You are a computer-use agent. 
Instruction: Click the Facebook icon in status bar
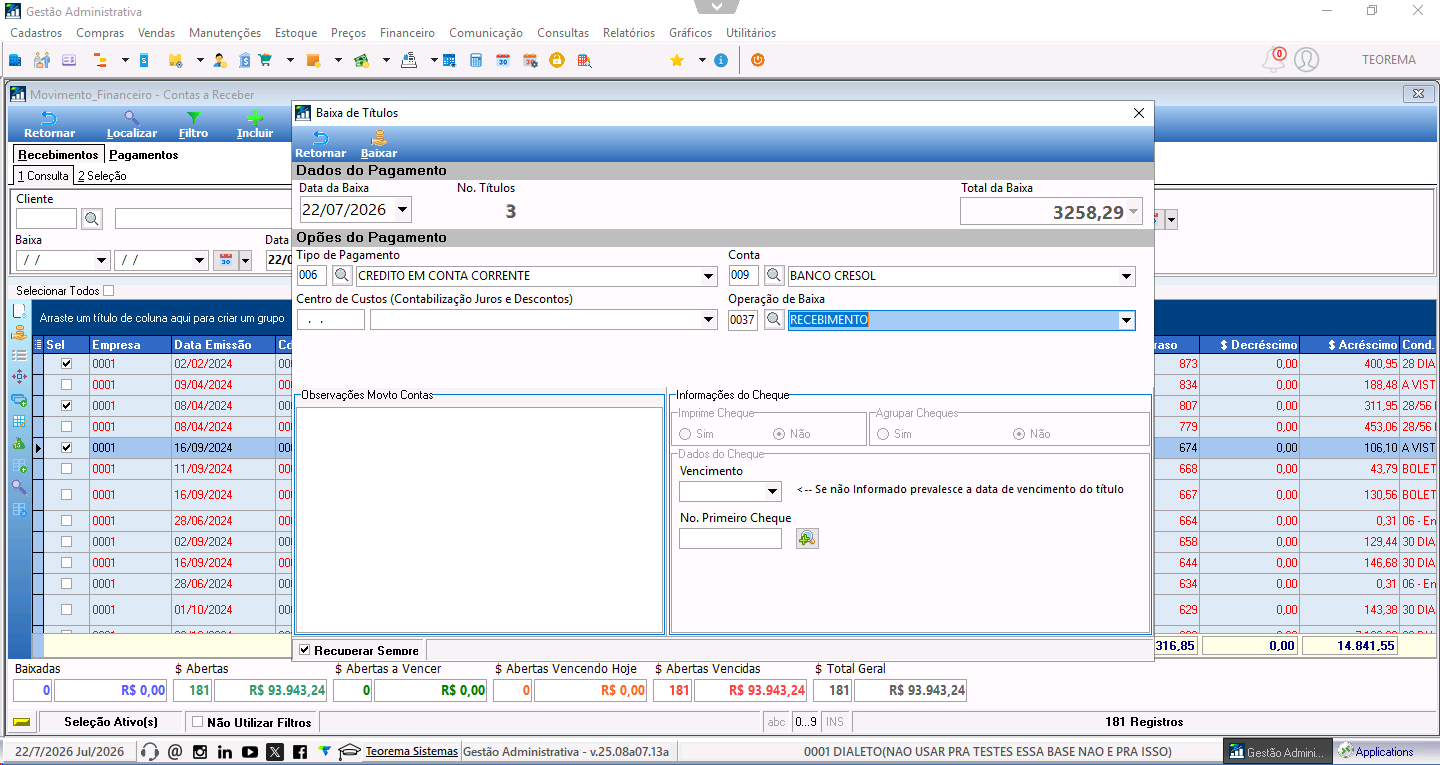tap(300, 751)
